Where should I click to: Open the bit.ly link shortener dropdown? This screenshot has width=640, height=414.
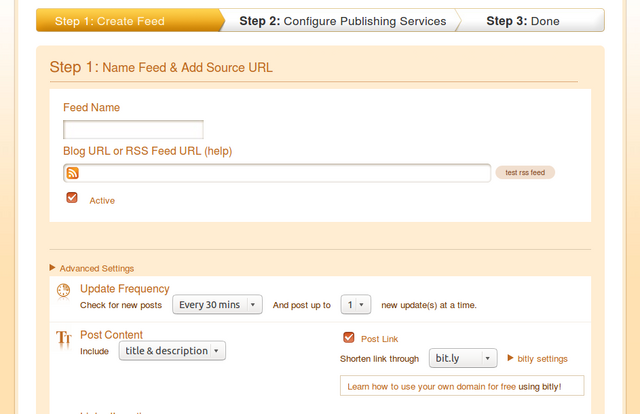(463, 358)
